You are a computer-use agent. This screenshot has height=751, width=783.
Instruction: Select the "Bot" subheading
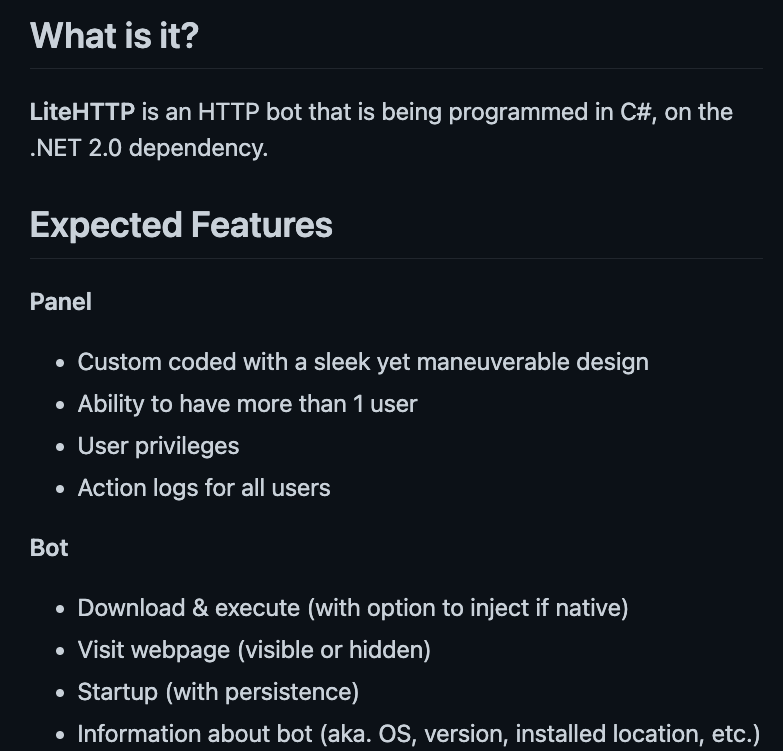[x=49, y=548]
